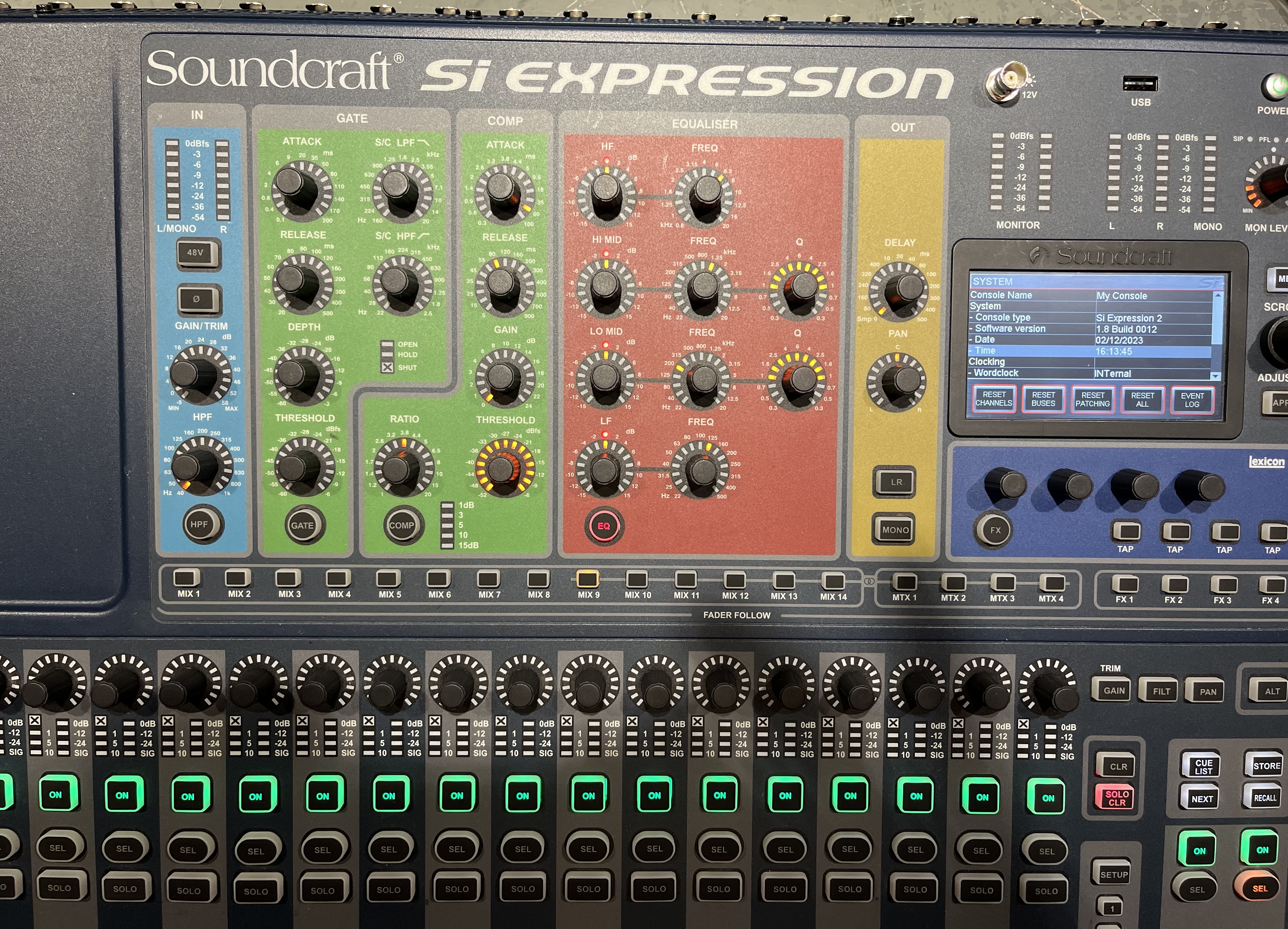Click the USB port
Image resolution: width=1288 pixels, height=929 pixels.
[x=1140, y=84]
